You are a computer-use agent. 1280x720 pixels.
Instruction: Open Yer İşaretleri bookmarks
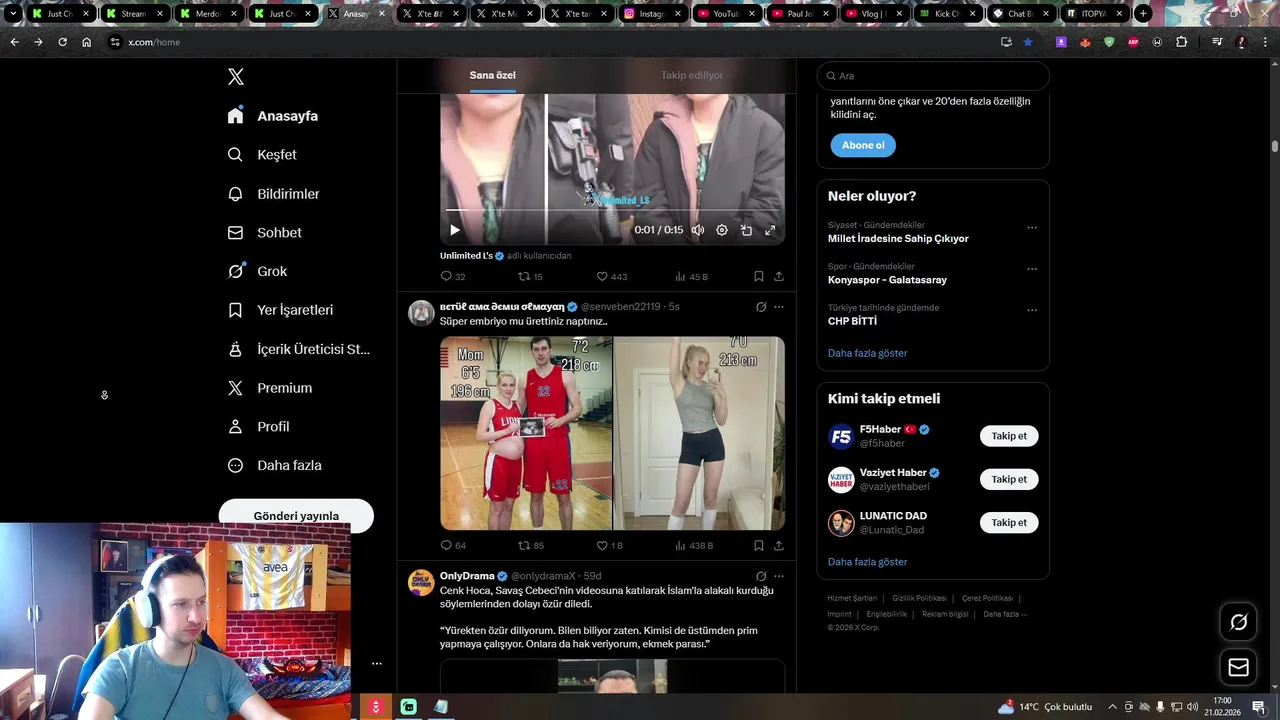pos(280,310)
